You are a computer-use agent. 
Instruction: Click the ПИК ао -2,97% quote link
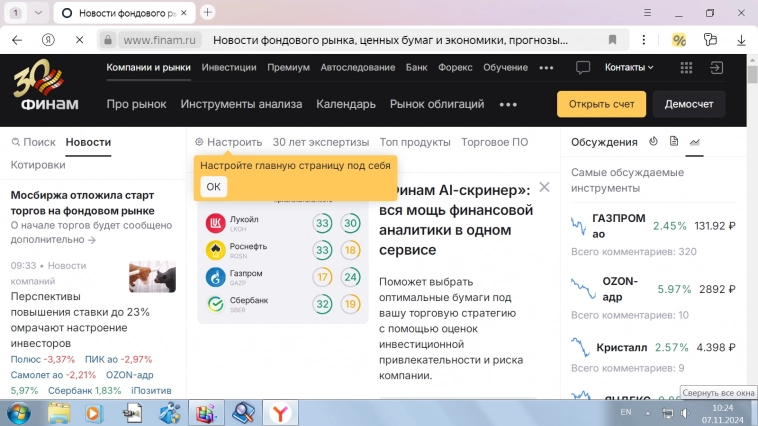click(x=118, y=359)
